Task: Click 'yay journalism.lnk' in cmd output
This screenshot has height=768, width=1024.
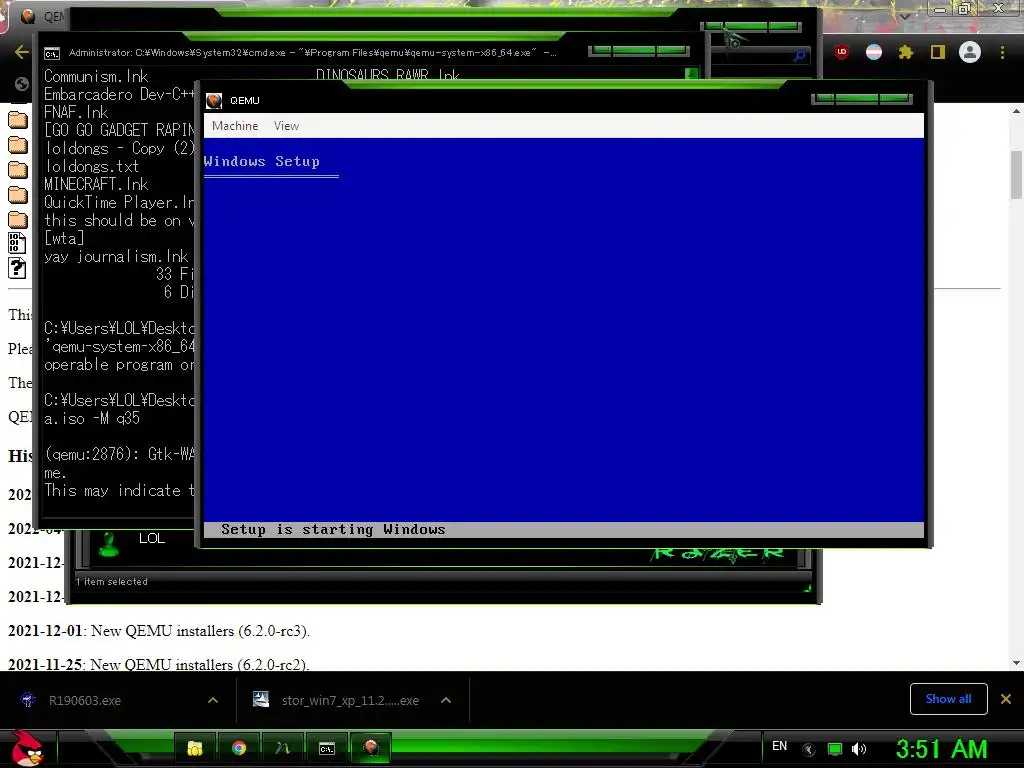Action: coord(116,257)
